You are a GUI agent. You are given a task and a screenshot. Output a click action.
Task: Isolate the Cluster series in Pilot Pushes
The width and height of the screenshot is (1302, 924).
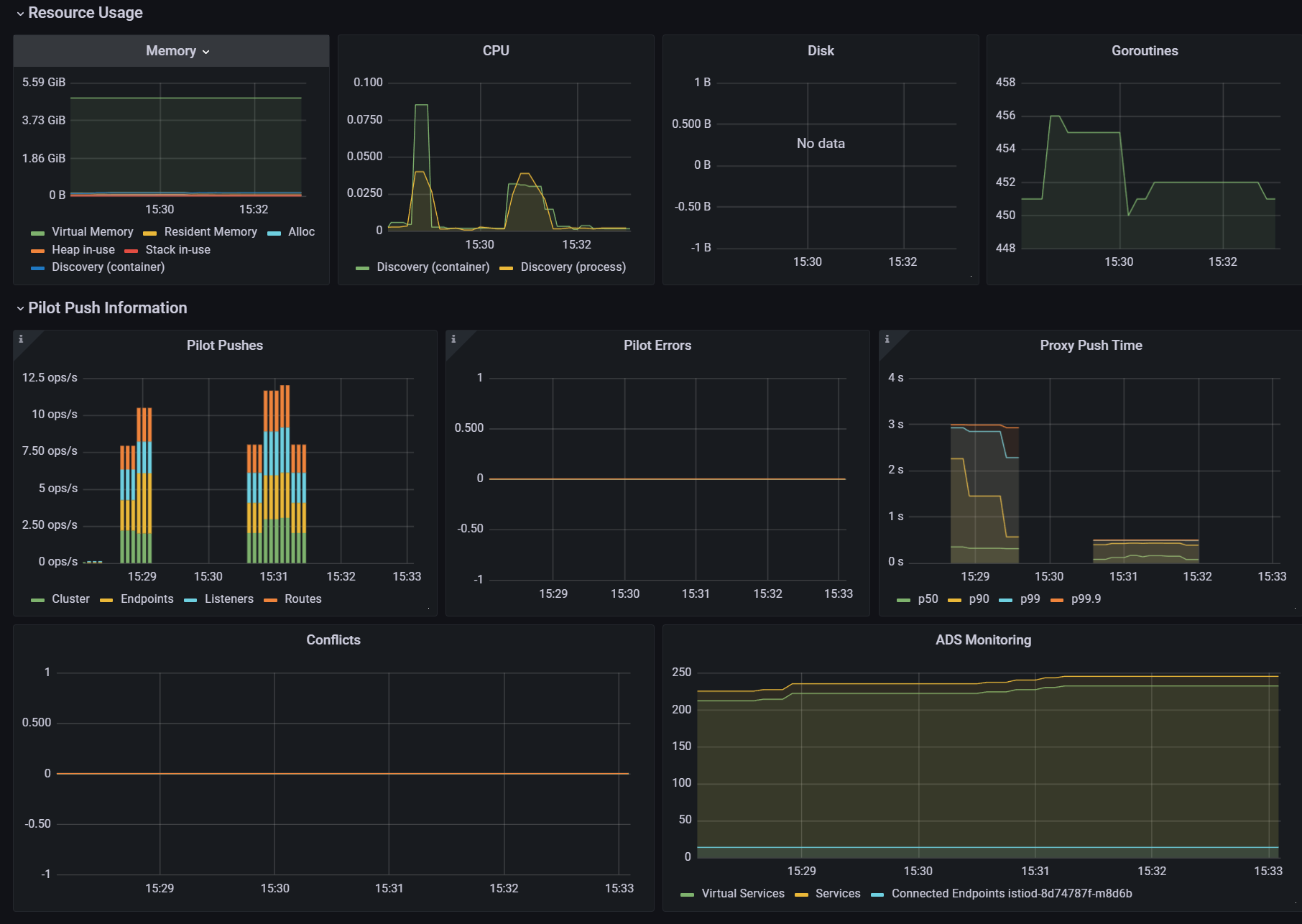tap(70, 599)
